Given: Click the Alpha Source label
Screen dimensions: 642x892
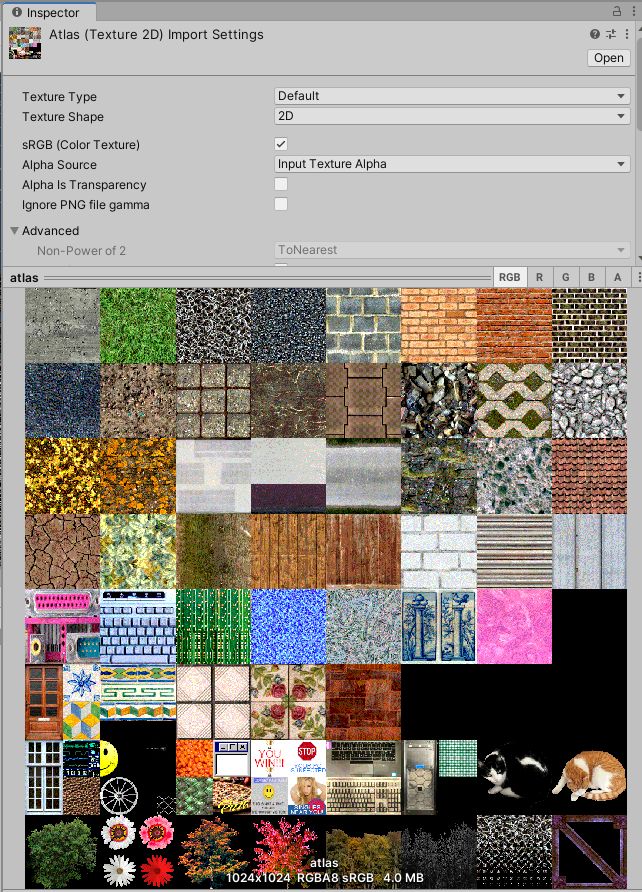Looking at the screenshot, I should pos(59,165).
